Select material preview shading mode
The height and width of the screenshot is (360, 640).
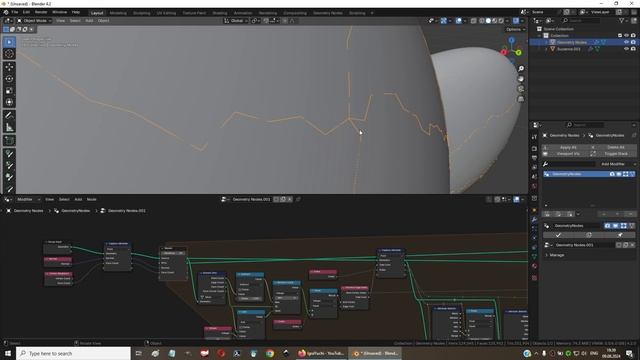pos(494,21)
